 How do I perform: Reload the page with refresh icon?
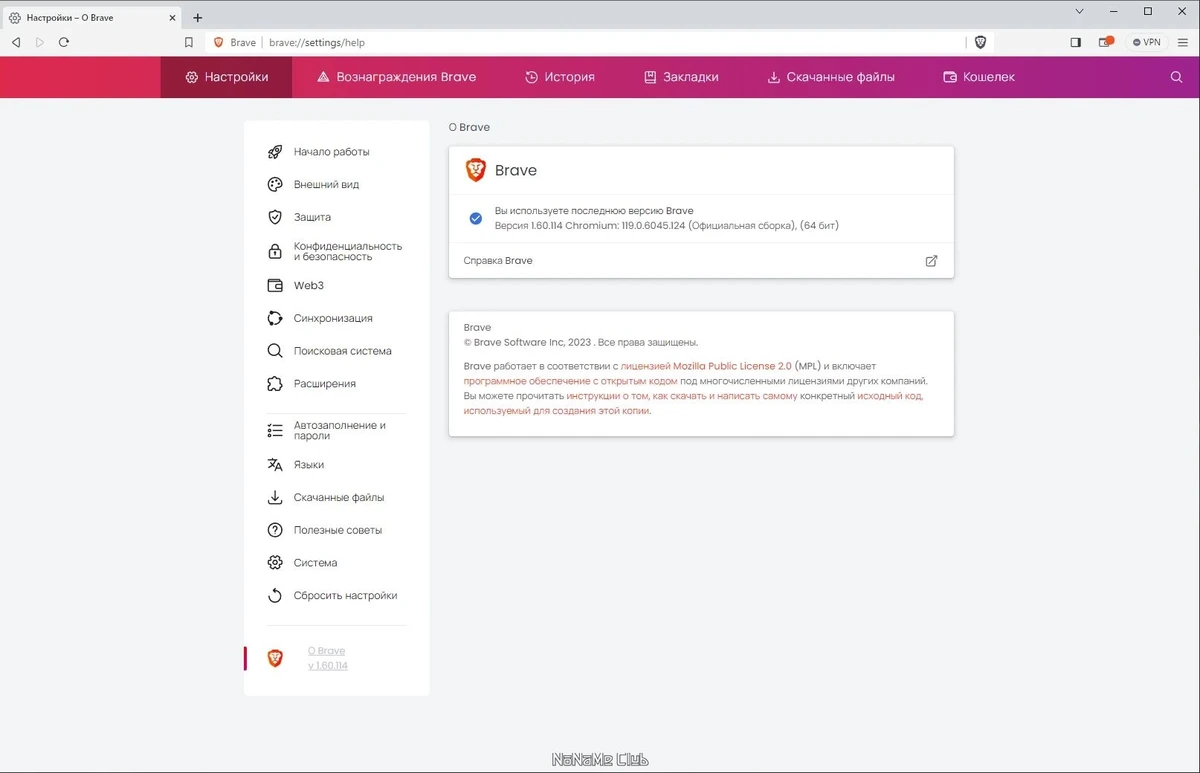click(x=64, y=42)
